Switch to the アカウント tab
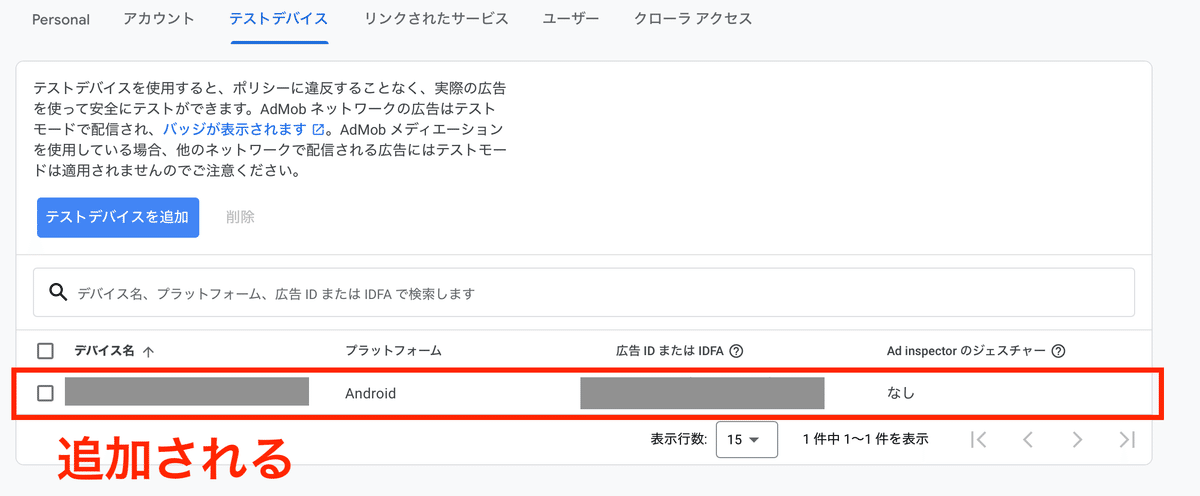 coord(159,19)
